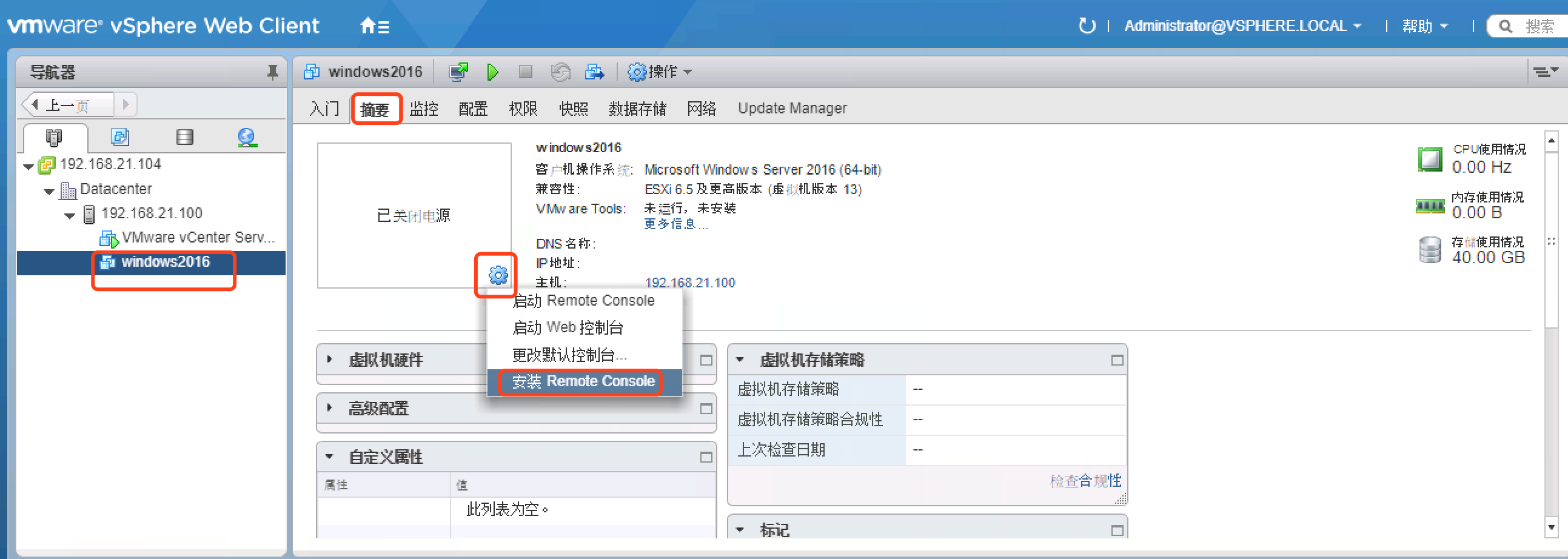This screenshot has width=1568, height=559.
Task: Open host link 192.168.21.100 in summary
Action: click(689, 283)
